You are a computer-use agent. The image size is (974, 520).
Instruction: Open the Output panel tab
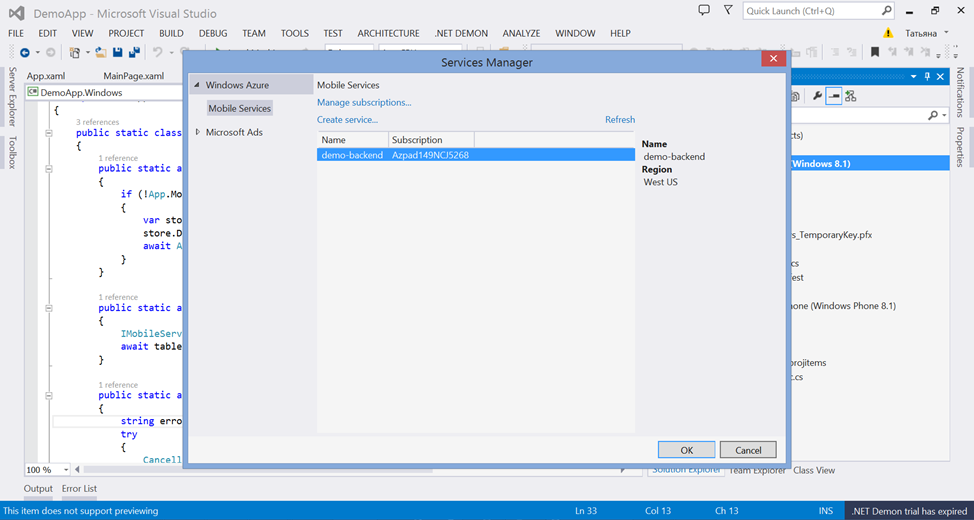tap(38, 489)
